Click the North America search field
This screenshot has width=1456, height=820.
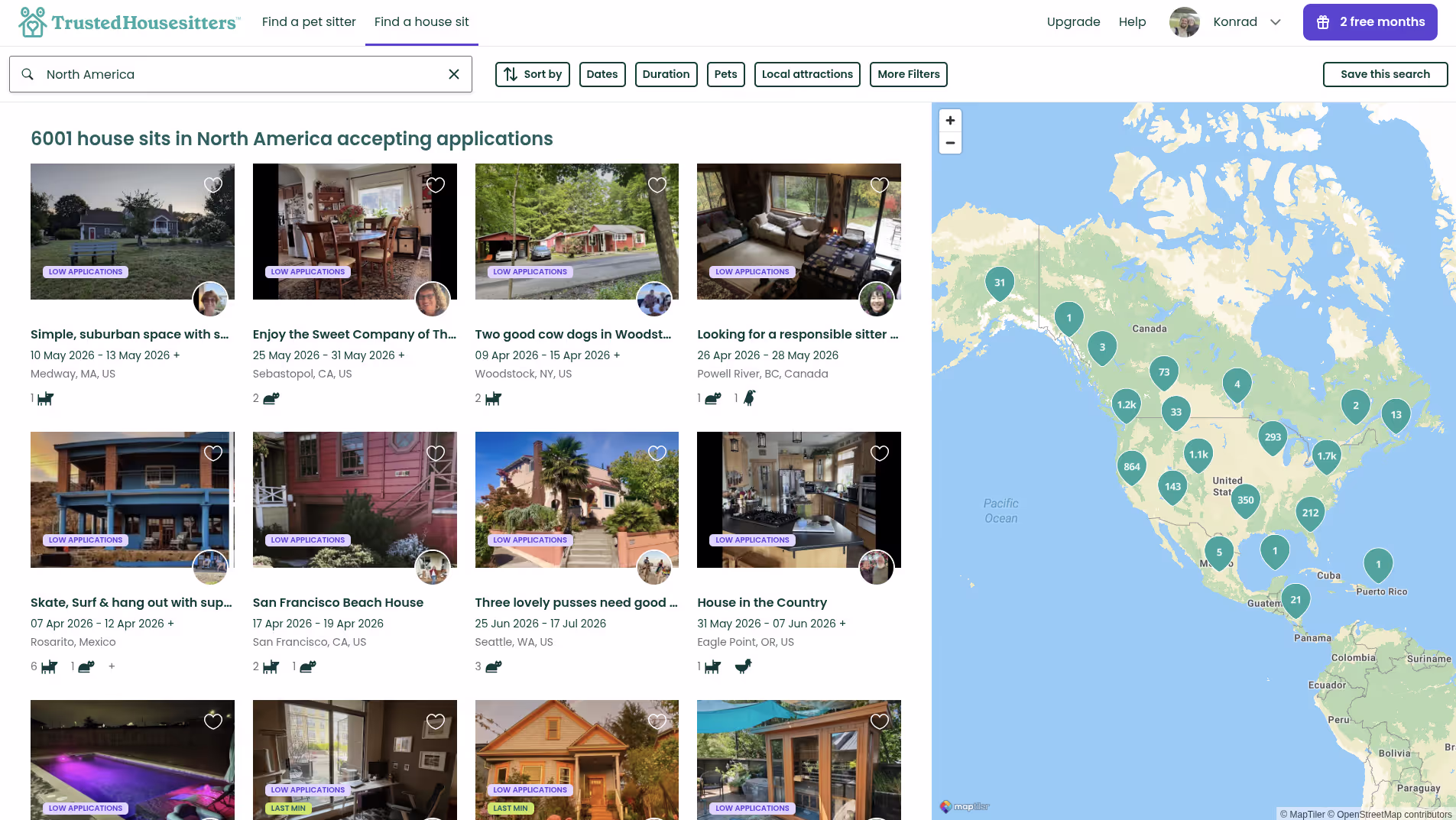(x=241, y=74)
